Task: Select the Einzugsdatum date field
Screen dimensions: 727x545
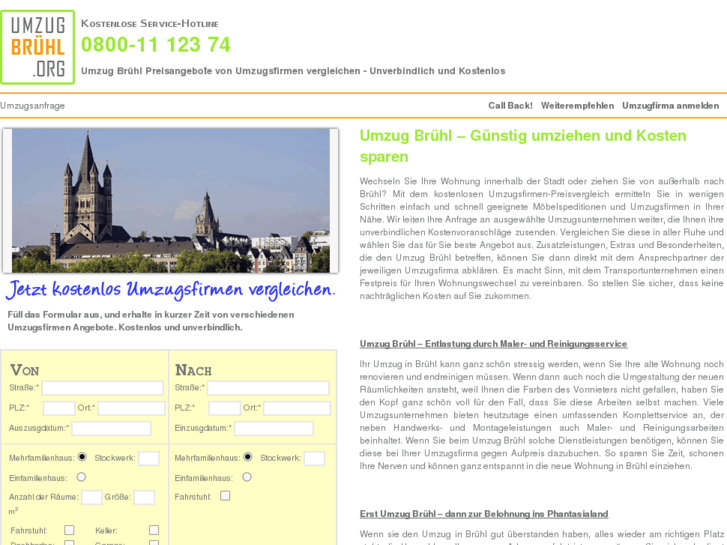Action: pyautogui.click(x=274, y=428)
